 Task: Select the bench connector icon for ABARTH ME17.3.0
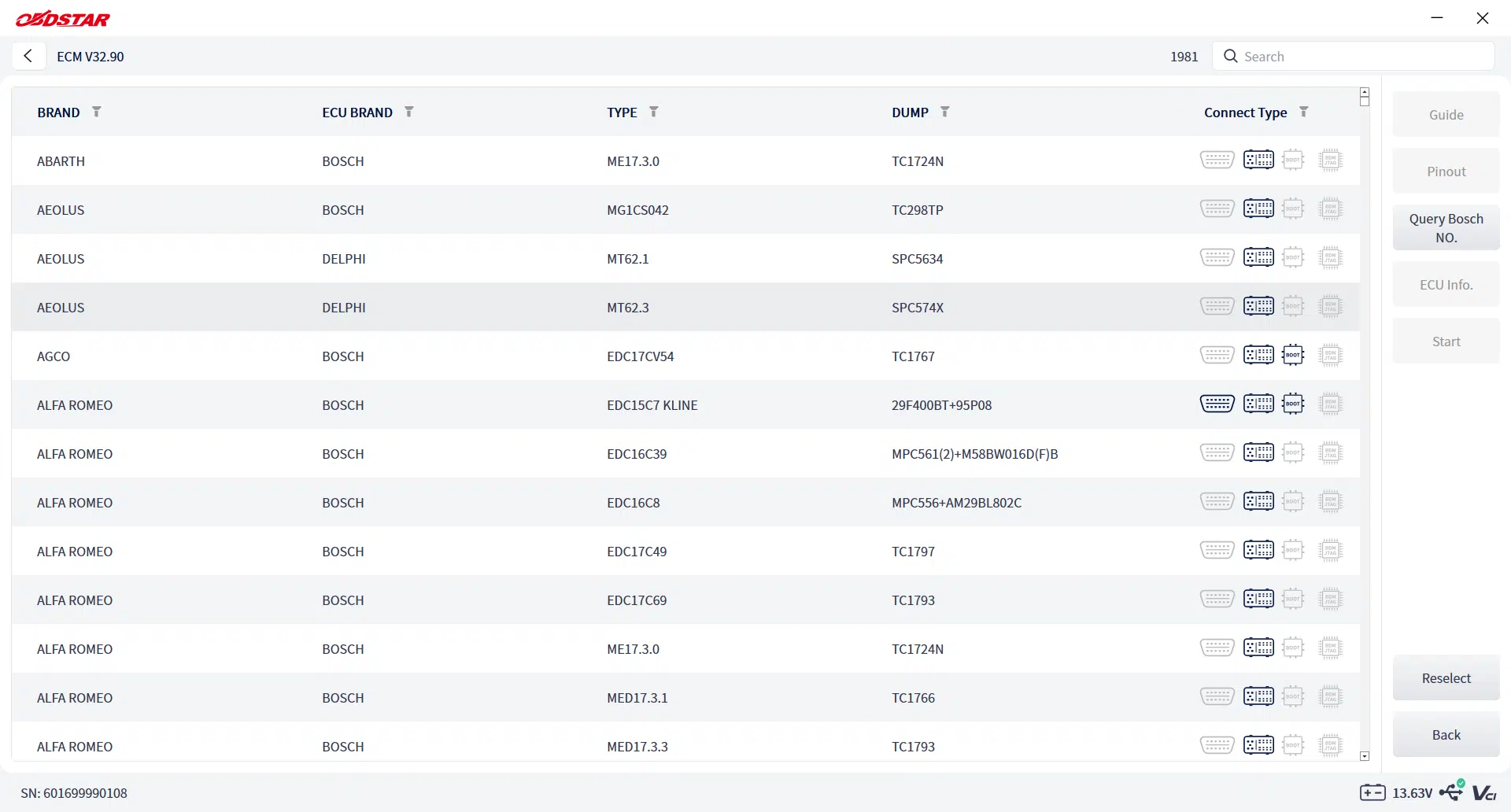1258,160
